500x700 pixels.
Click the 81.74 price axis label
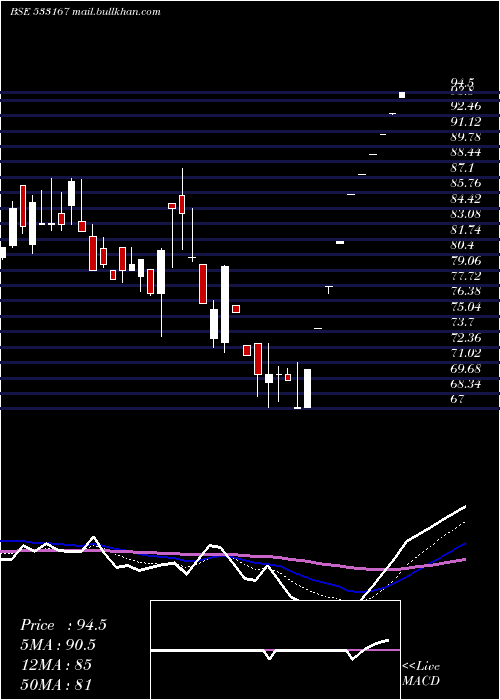coord(466,230)
